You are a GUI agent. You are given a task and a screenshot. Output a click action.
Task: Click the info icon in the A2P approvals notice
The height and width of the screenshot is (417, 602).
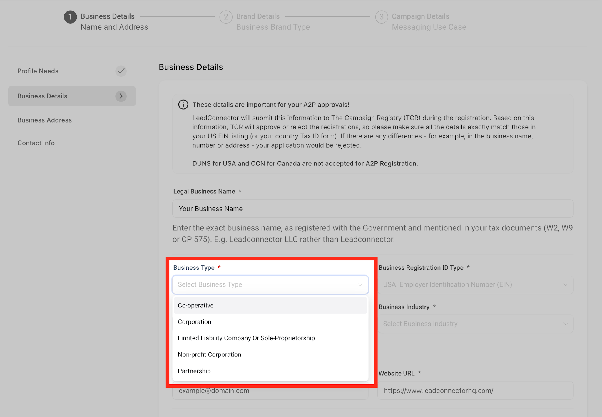pos(183,104)
